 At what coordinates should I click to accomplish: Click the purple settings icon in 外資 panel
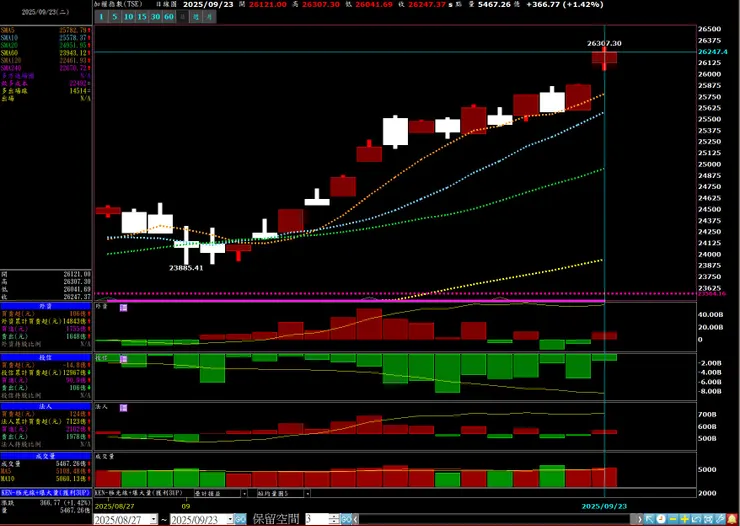[123, 308]
